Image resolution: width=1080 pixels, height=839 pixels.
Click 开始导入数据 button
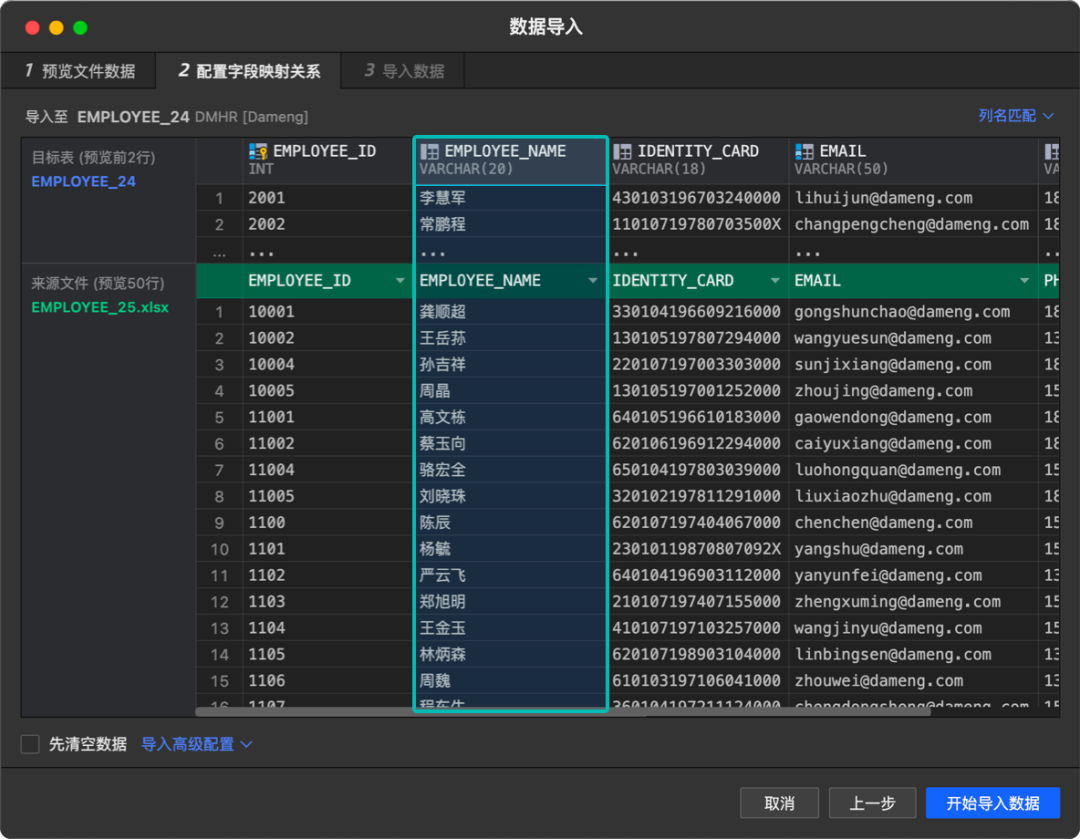click(993, 803)
